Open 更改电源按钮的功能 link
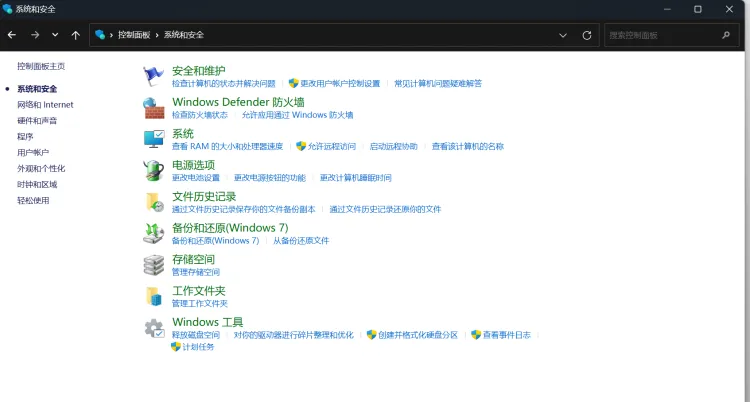 (x=270, y=178)
